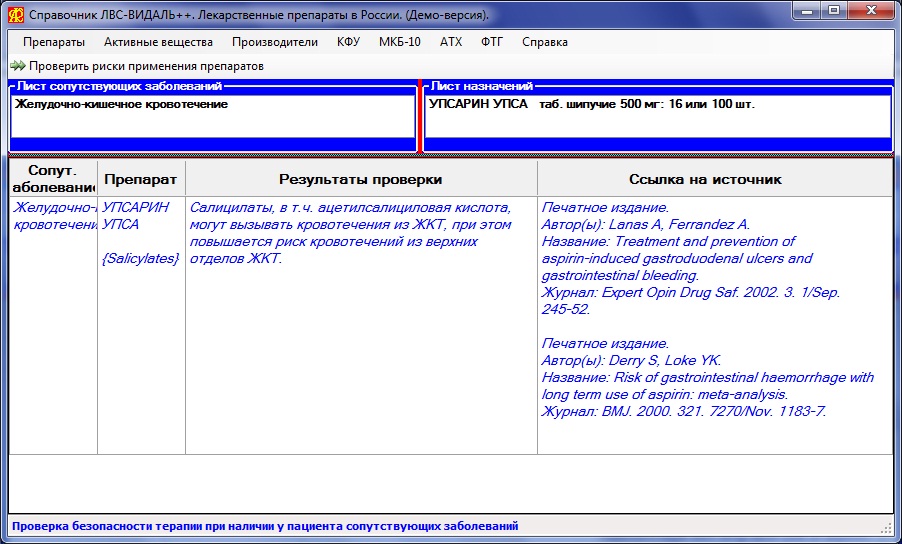The image size is (902, 544).
Task: Open the Препараты menu
Action: coord(54,42)
